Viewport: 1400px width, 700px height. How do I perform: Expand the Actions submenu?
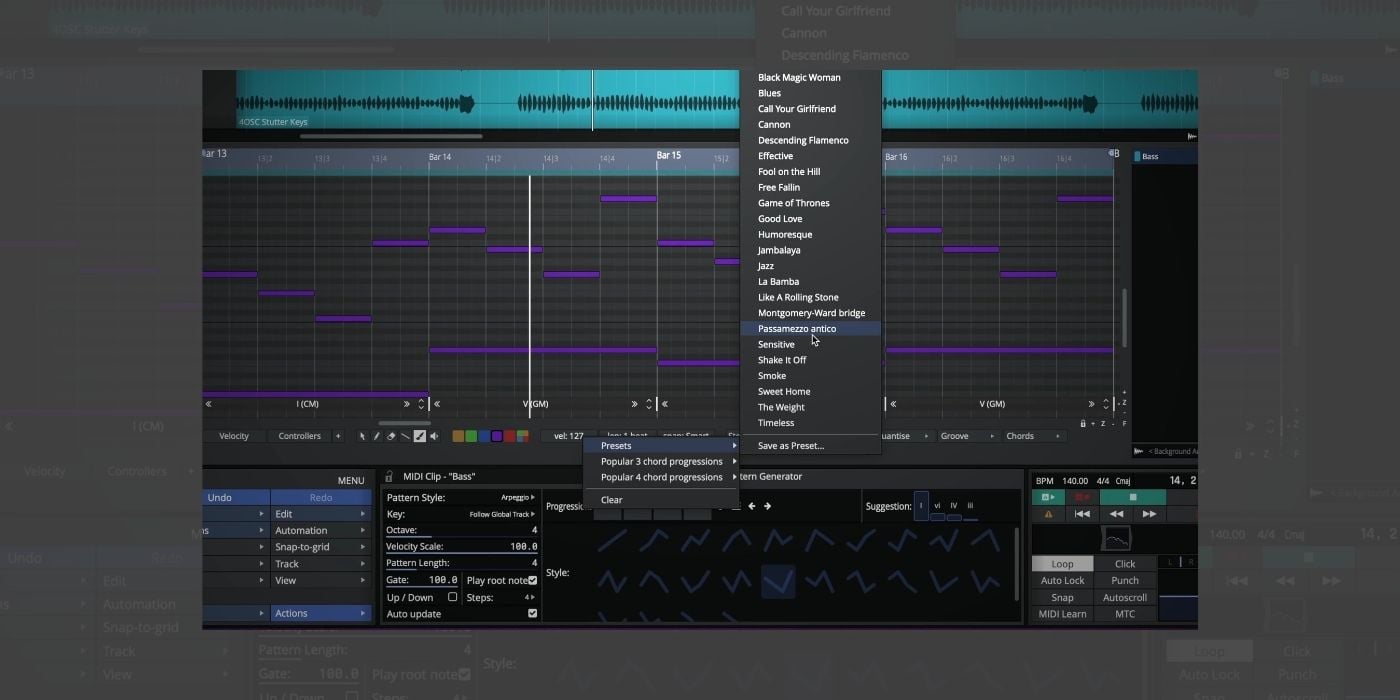coord(320,613)
